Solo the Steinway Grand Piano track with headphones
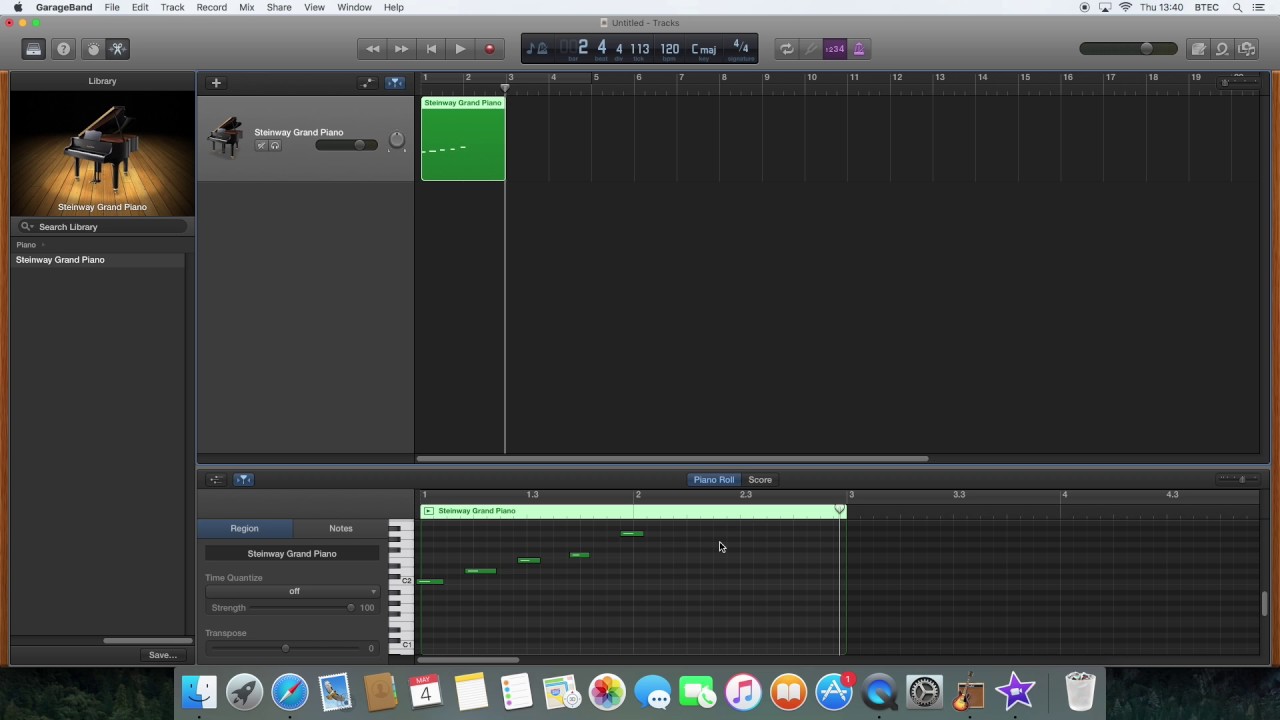The width and height of the screenshot is (1280, 720). (x=275, y=146)
